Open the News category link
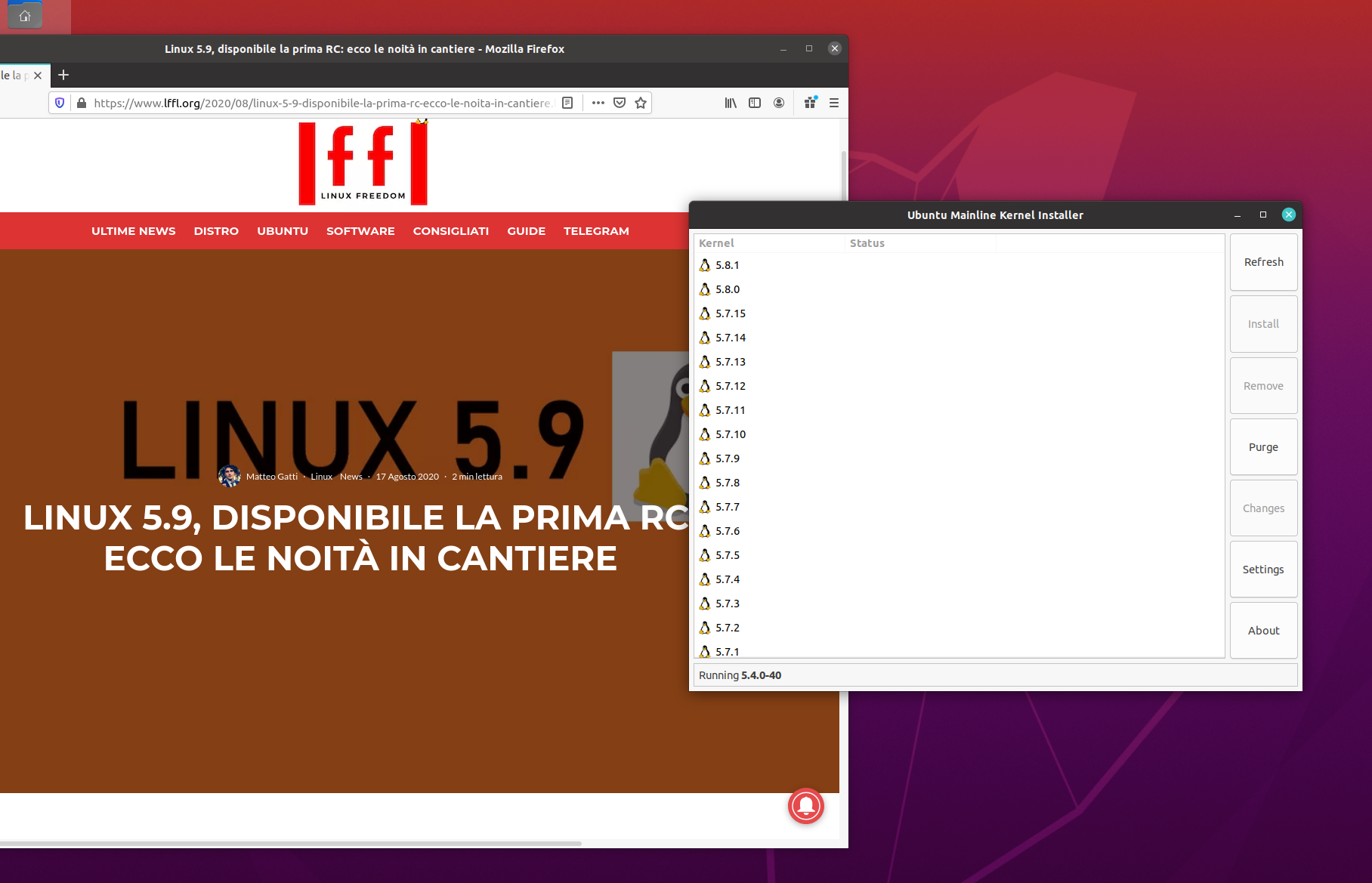This screenshot has width=1372, height=883. coord(351,477)
